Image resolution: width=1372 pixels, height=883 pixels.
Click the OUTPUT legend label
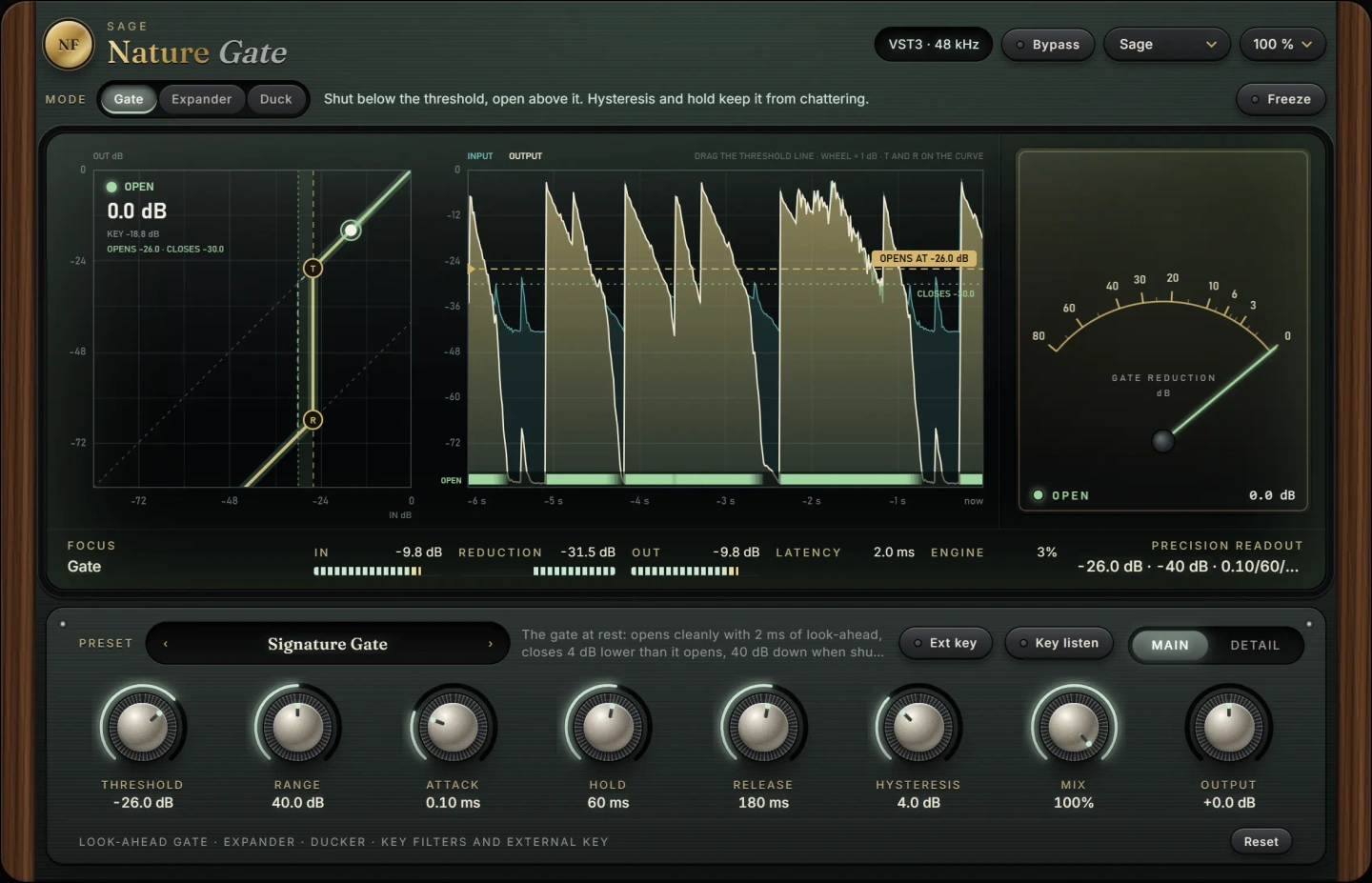525,156
